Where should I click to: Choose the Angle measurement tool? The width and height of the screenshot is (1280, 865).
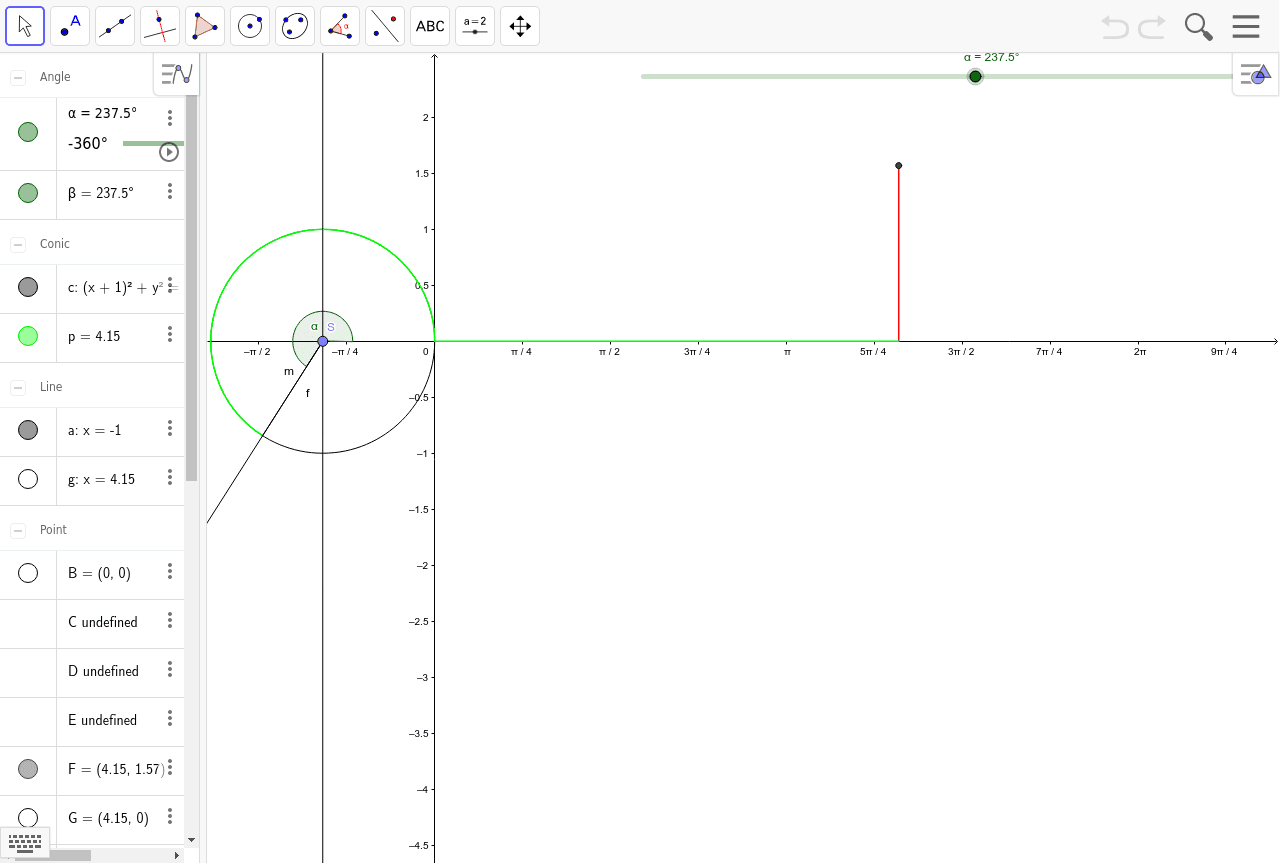click(340, 26)
